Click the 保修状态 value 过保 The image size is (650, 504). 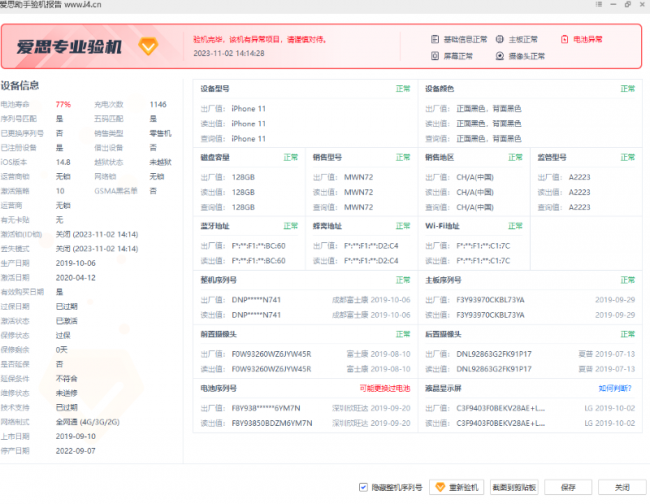63,335
